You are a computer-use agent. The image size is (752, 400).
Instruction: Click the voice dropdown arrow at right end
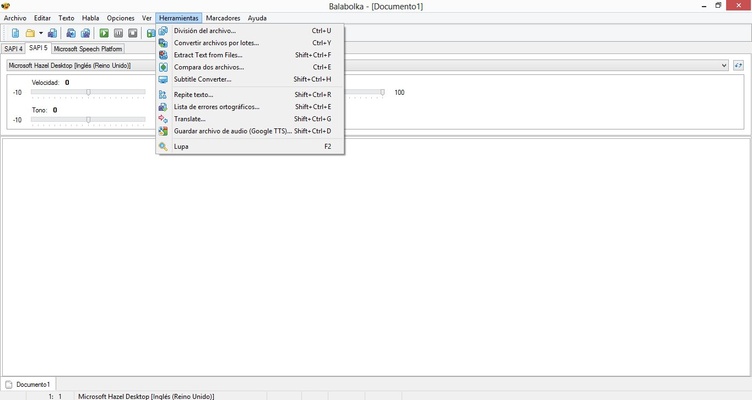pyautogui.click(x=724, y=65)
